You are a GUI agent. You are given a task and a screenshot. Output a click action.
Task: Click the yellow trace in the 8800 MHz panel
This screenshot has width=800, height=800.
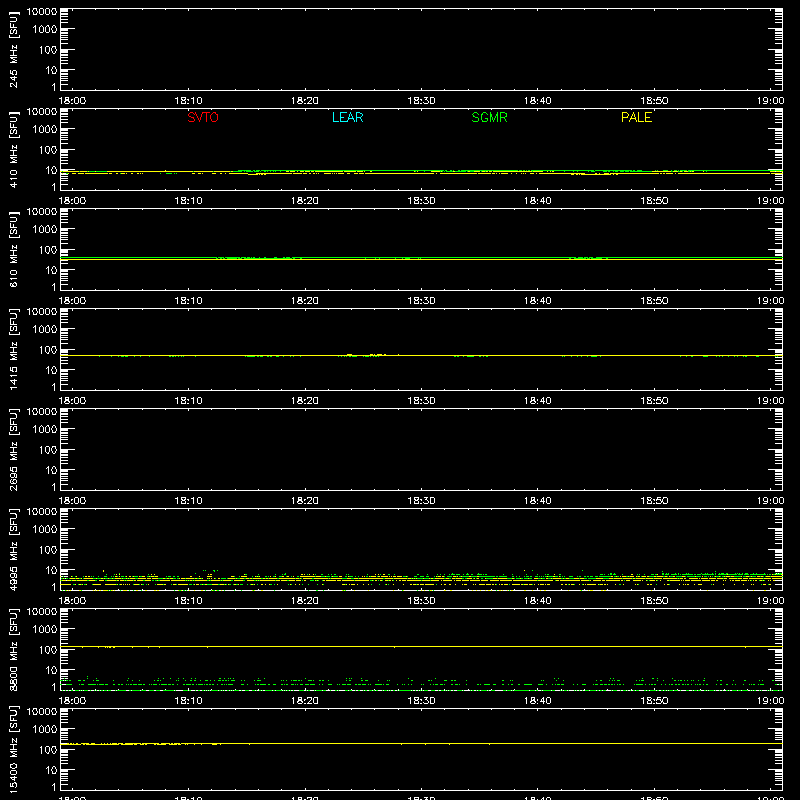point(421,646)
